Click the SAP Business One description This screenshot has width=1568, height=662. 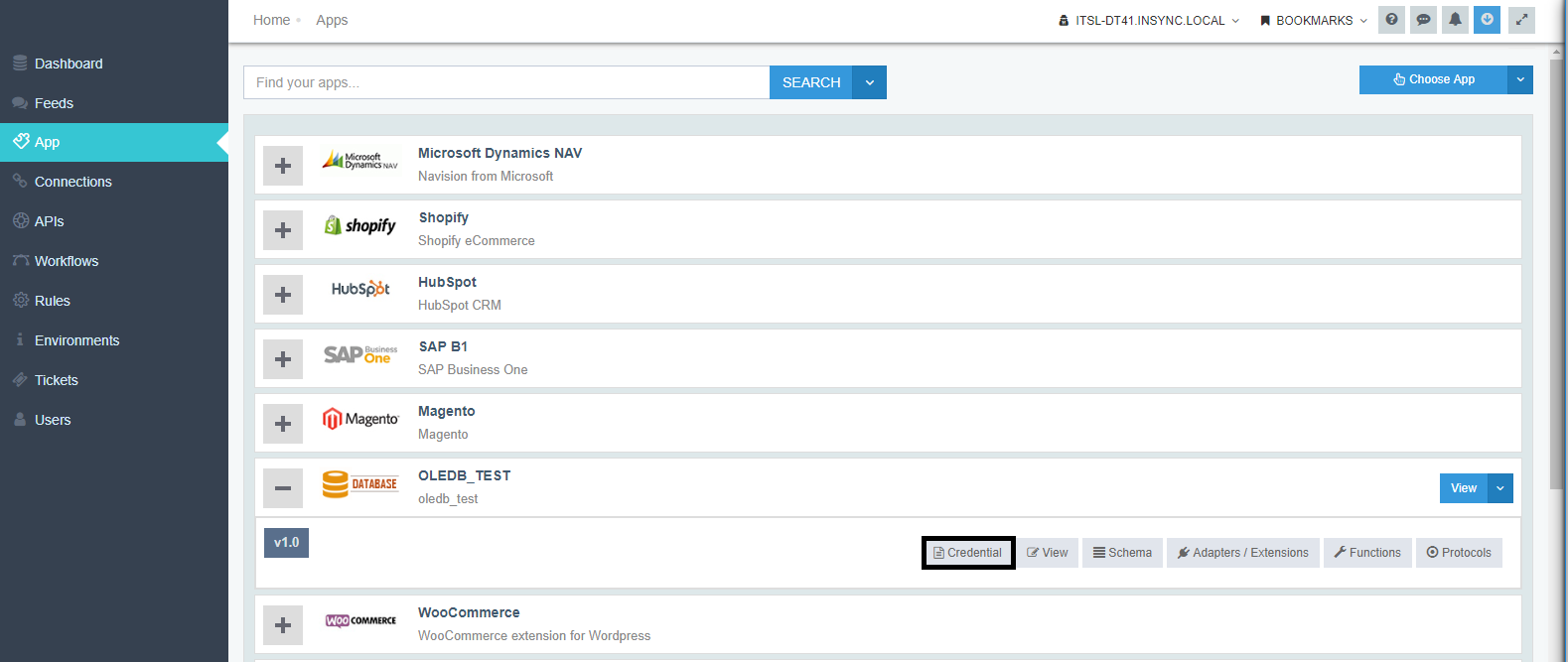tap(473, 369)
